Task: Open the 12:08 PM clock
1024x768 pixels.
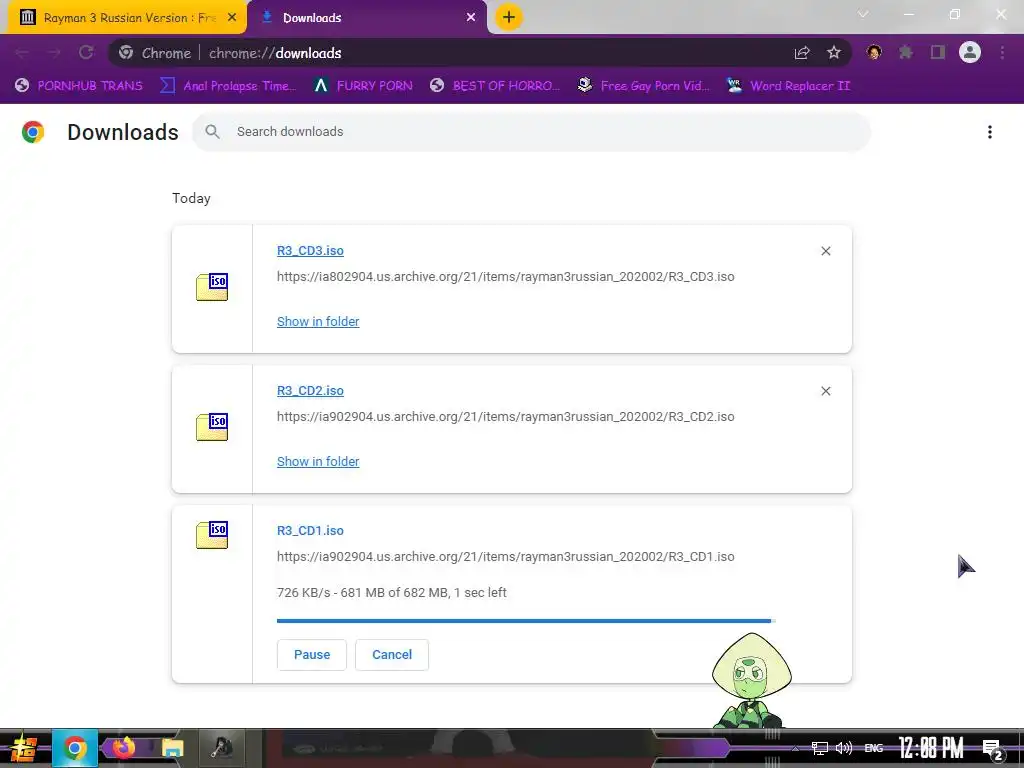Action: tap(930, 748)
